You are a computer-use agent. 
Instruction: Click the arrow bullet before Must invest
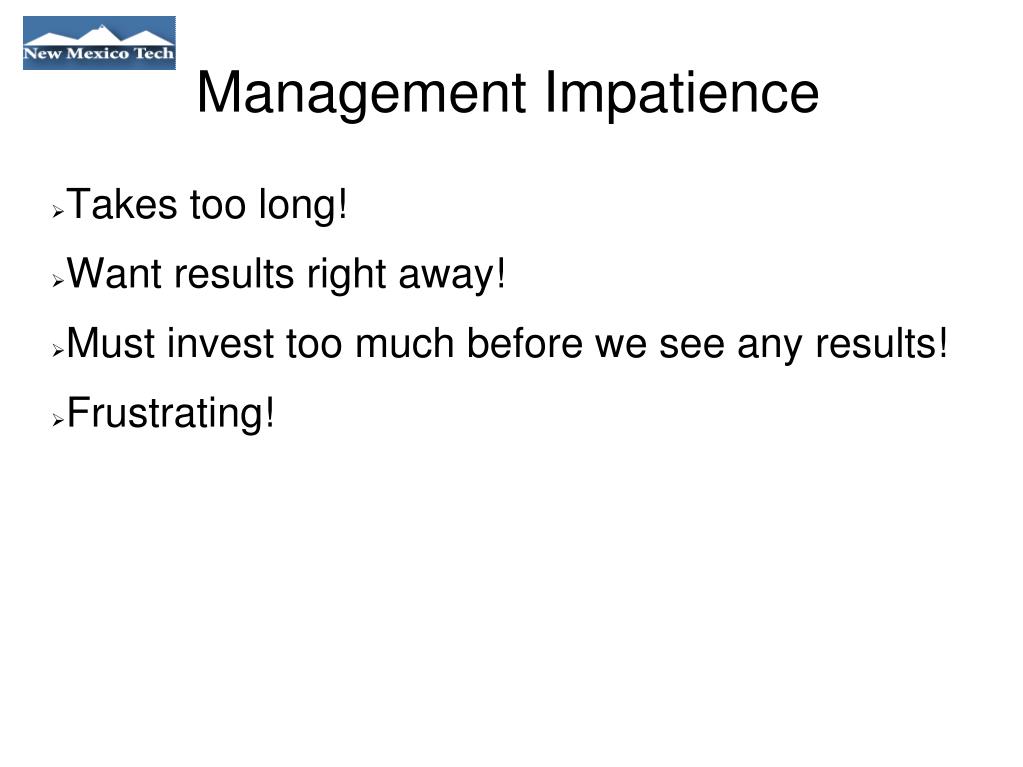(58, 351)
